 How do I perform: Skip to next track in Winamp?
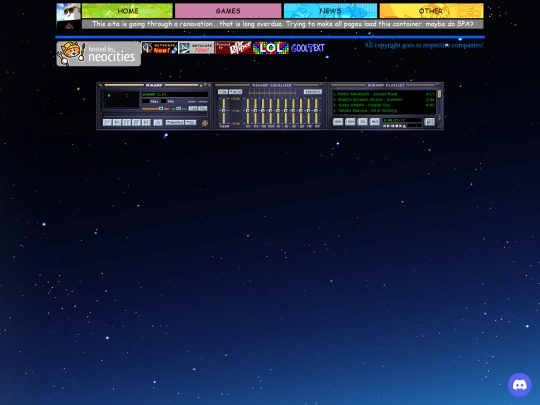(146, 122)
